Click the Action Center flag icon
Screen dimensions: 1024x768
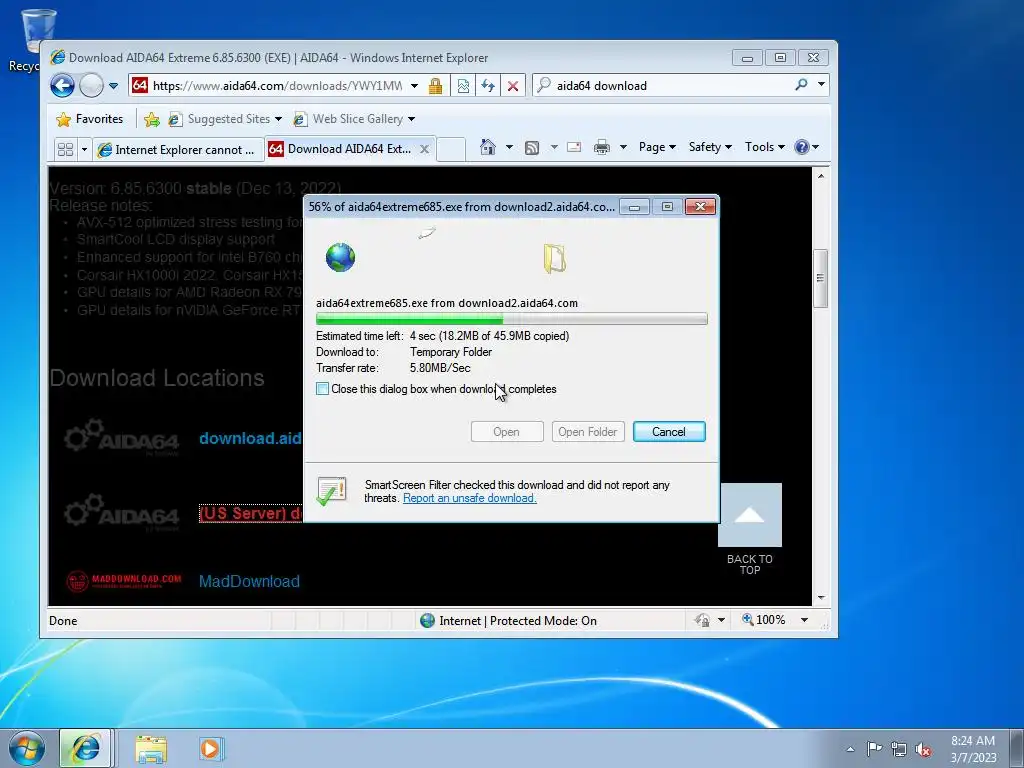[874, 748]
